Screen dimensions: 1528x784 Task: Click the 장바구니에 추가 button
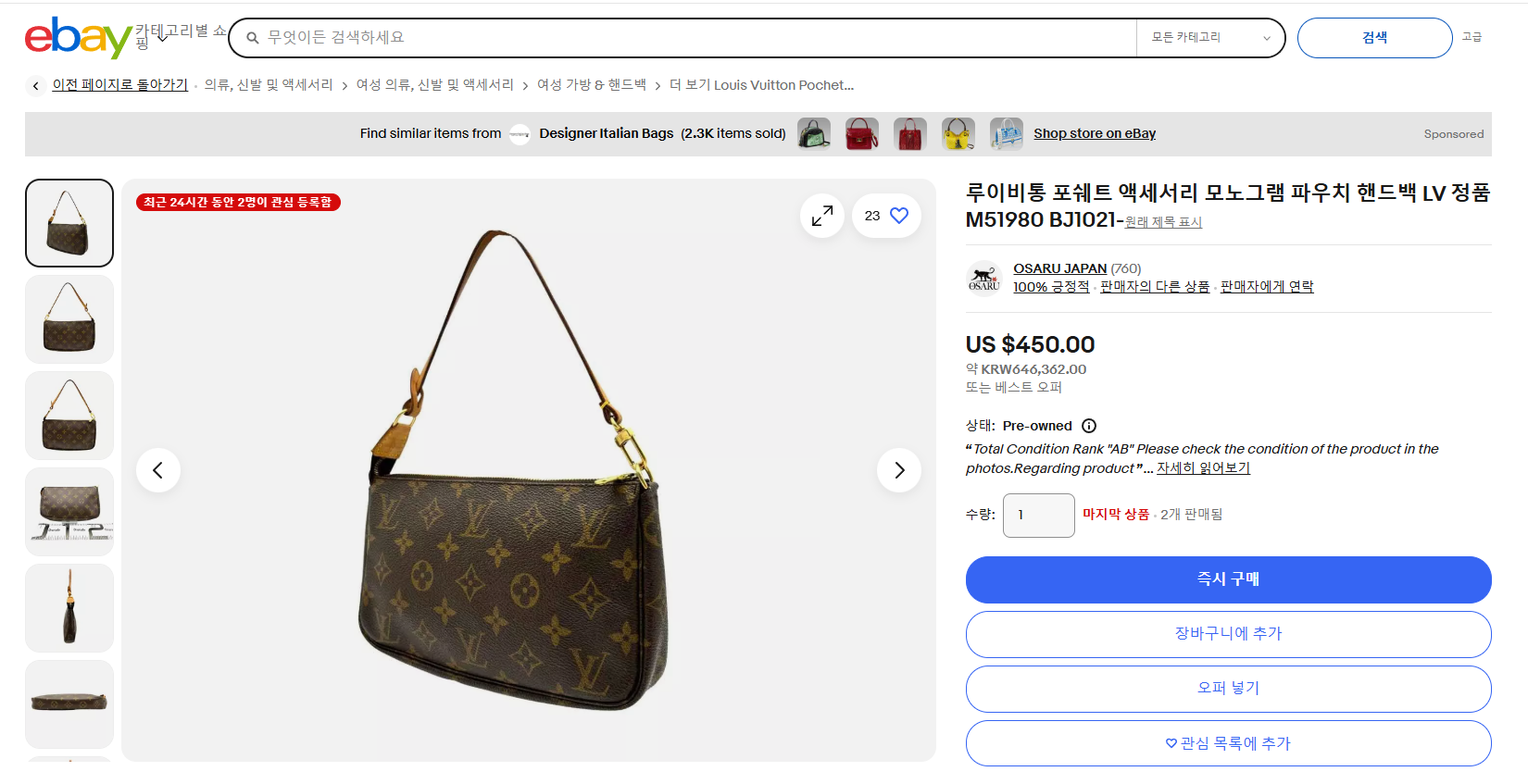[x=1228, y=634]
